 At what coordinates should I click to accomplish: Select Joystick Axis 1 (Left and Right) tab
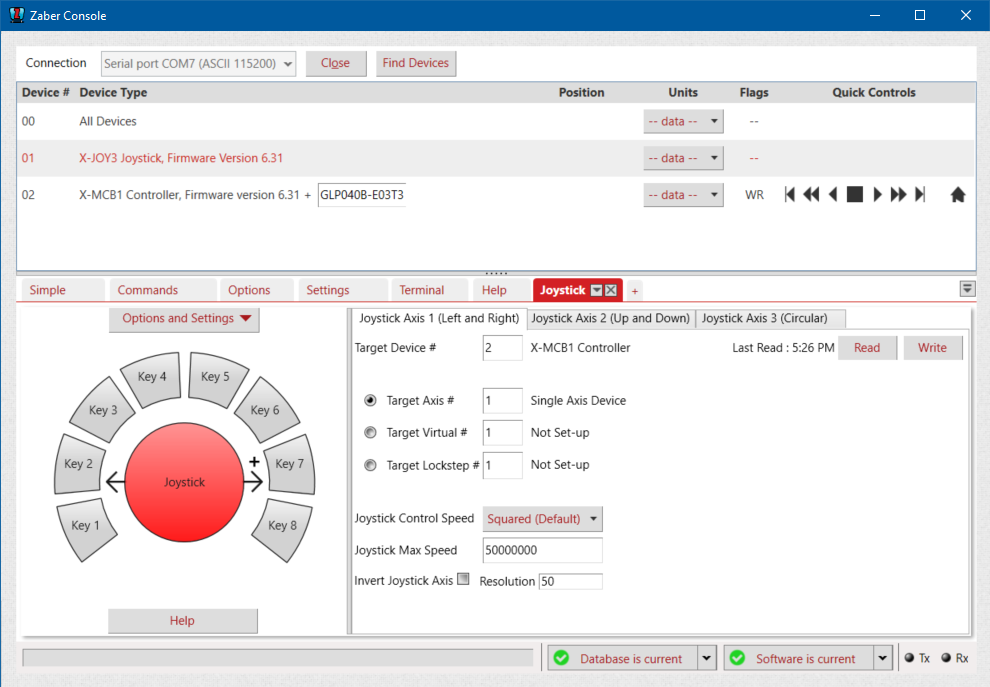(439, 318)
